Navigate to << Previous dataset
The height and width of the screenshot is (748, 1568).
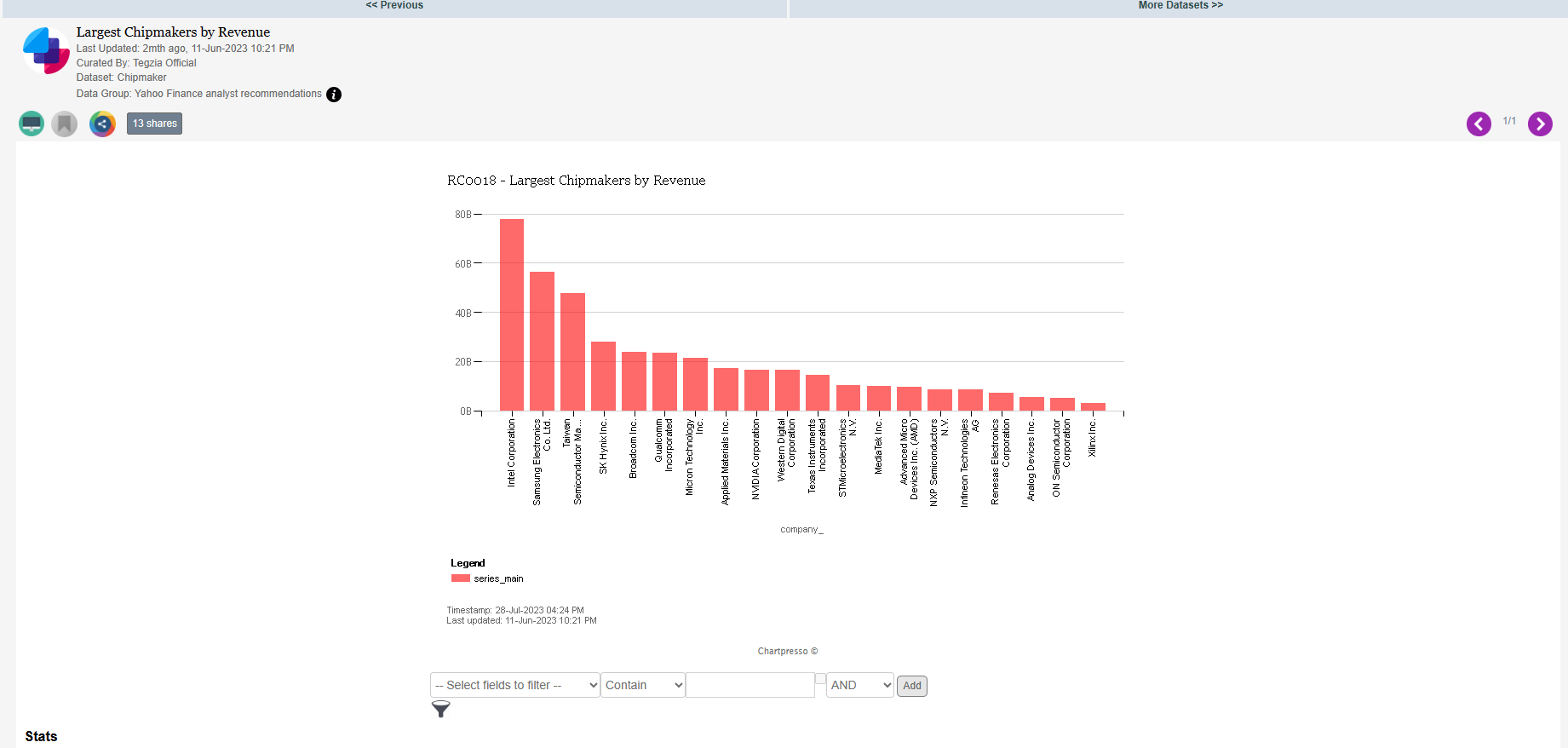tap(394, 5)
